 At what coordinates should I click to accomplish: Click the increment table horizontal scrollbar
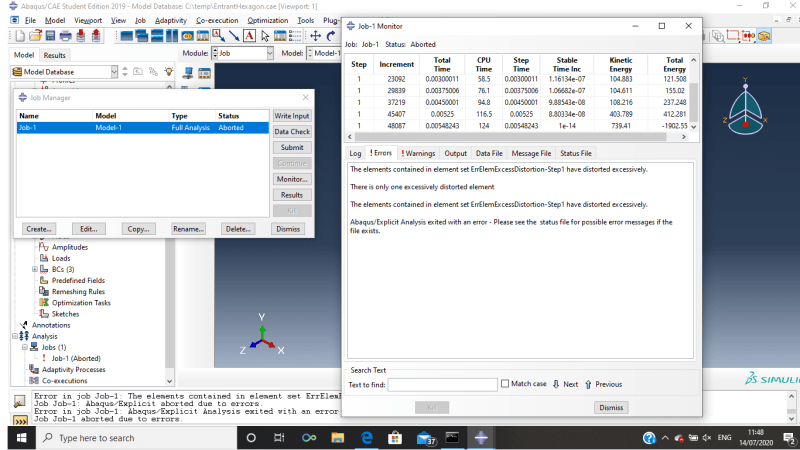pyautogui.click(x=510, y=137)
